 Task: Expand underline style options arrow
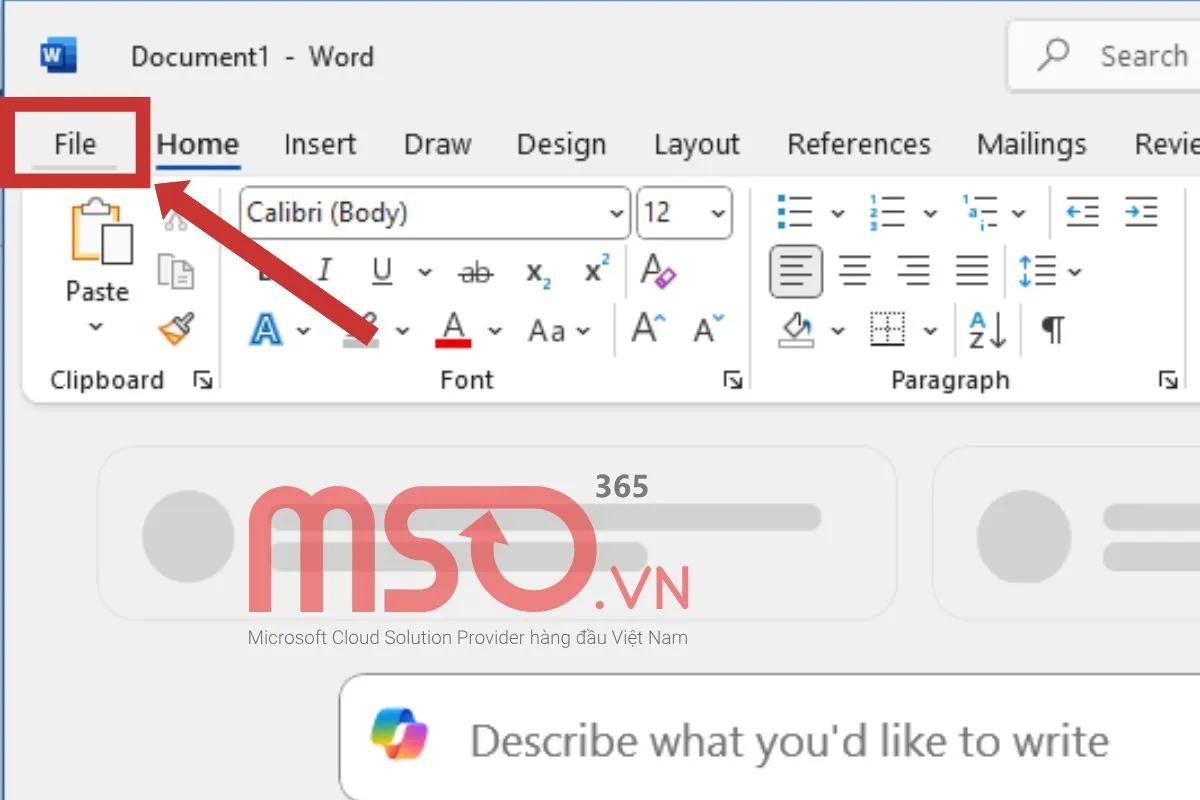point(424,272)
